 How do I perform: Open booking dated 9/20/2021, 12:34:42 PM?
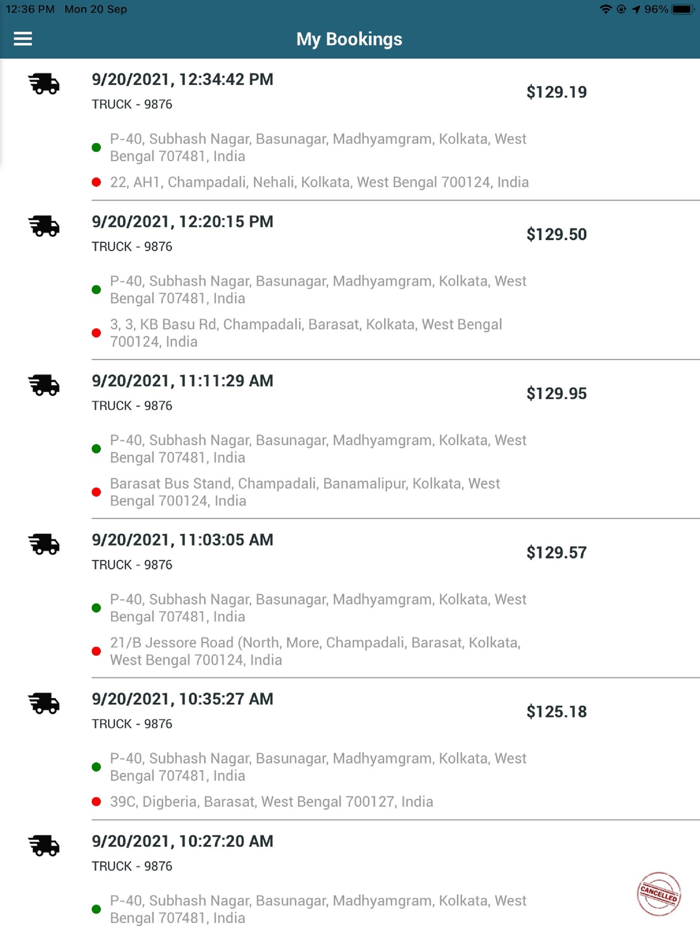(182, 80)
